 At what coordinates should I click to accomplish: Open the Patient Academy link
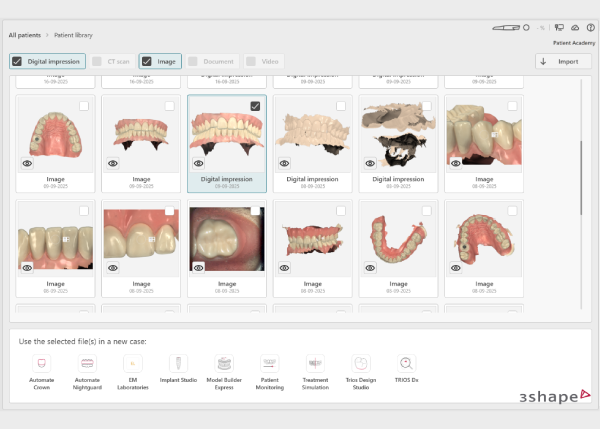point(574,43)
